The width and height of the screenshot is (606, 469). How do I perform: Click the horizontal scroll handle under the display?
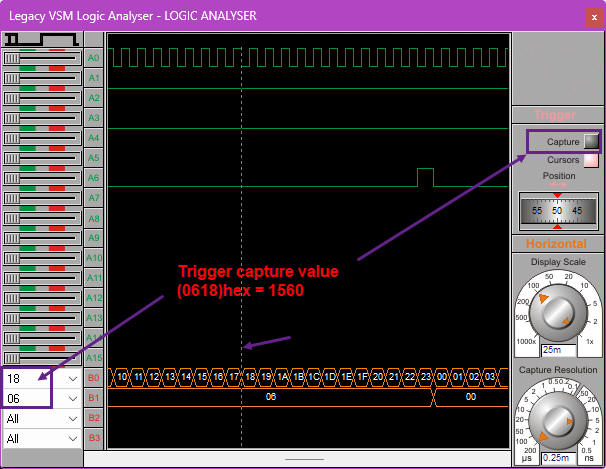click(304, 459)
